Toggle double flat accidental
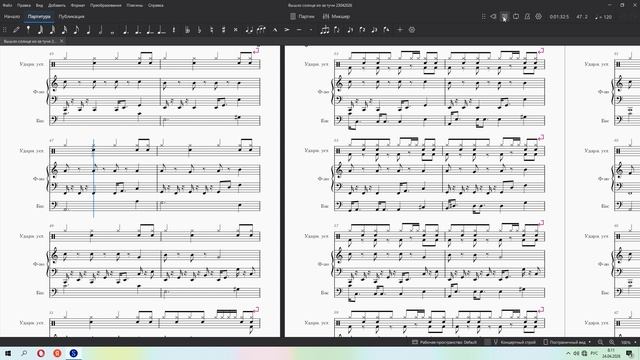The height and width of the screenshot is (360, 640). click(x=187, y=29)
